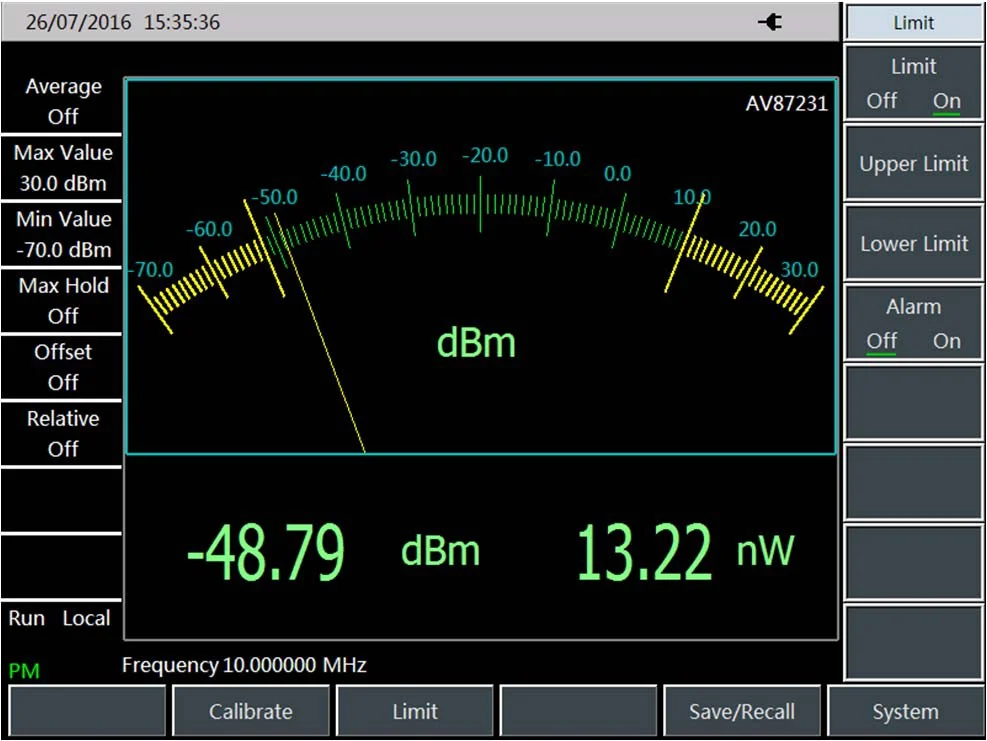
Task: Switch Limit setting to Off
Action: tap(881, 101)
